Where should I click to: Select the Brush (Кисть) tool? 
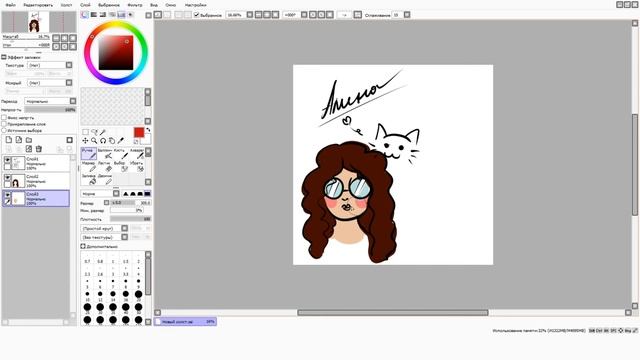pyautogui.click(x=120, y=153)
